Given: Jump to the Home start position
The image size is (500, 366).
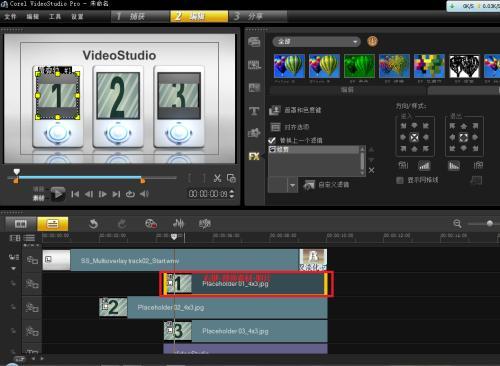Looking at the screenshot, I should [x=75, y=194].
